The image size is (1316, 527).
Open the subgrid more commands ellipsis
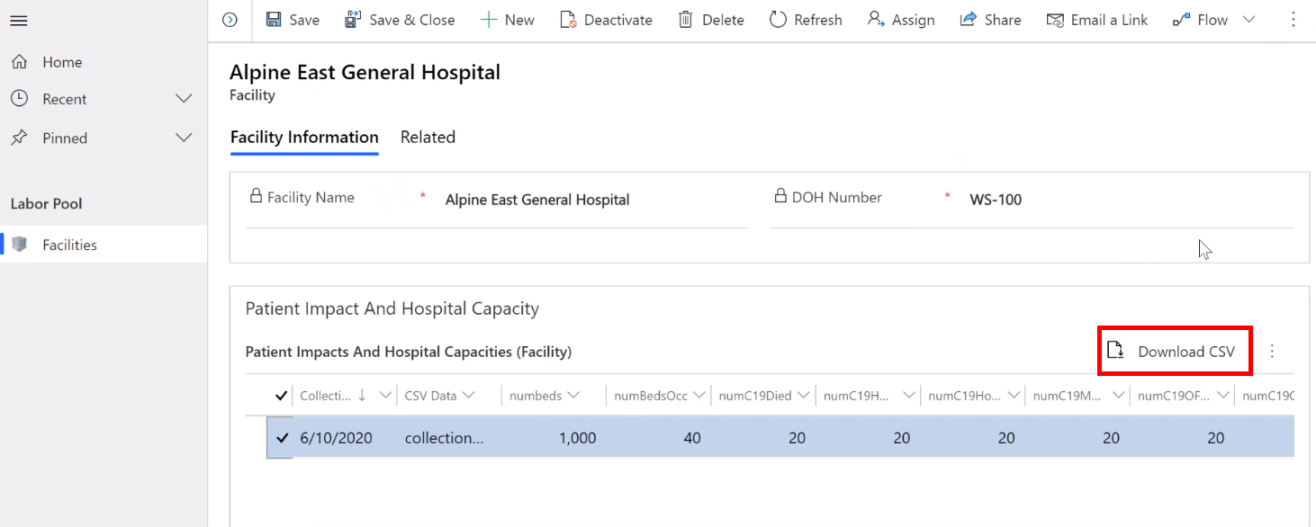pos(1272,351)
